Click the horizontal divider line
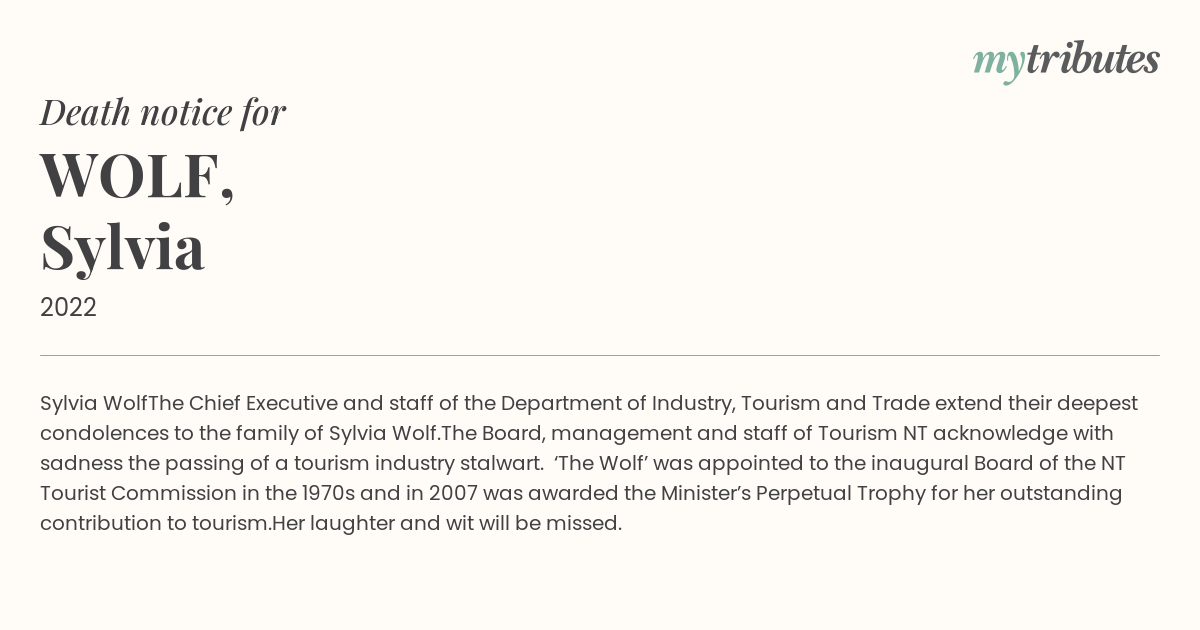 pos(600,355)
